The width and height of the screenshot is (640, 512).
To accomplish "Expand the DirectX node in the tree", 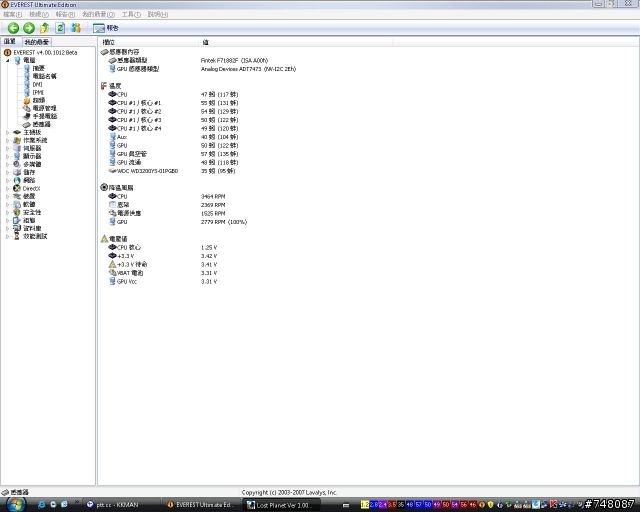I will click(x=7, y=188).
